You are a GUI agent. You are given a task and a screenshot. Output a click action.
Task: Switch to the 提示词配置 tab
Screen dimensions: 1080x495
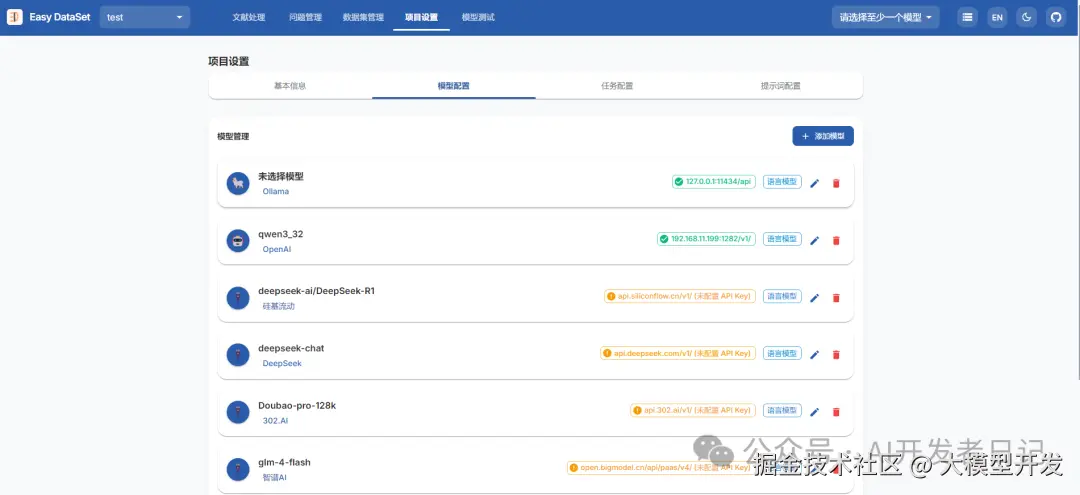point(780,86)
